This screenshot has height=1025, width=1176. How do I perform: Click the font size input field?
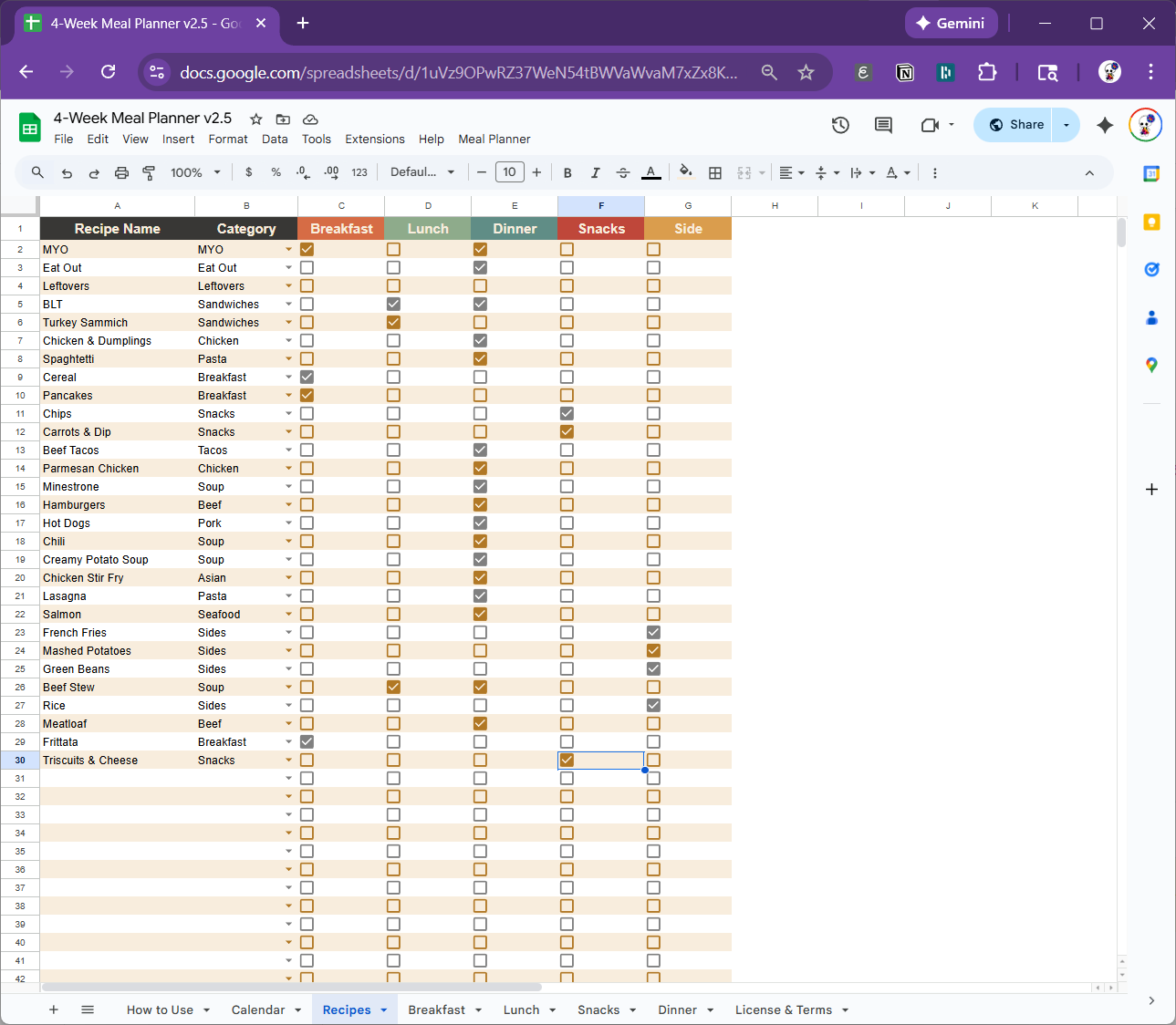509,171
